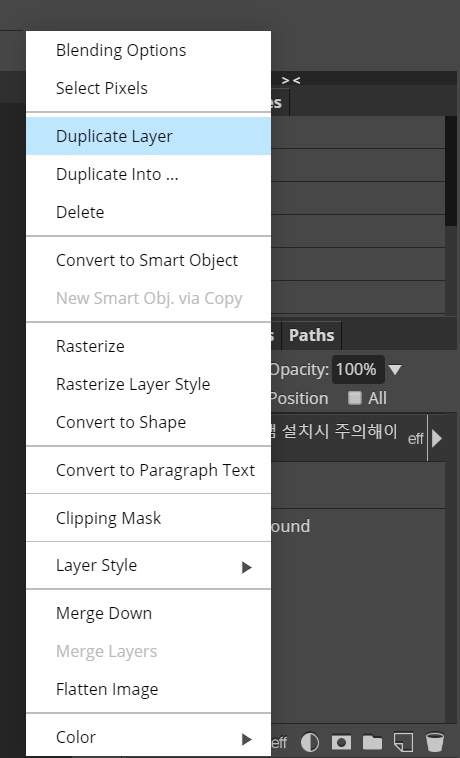This screenshot has width=460, height=758.
Task: Add a raster mask to the layer
Action: click(x=341, y=742)
